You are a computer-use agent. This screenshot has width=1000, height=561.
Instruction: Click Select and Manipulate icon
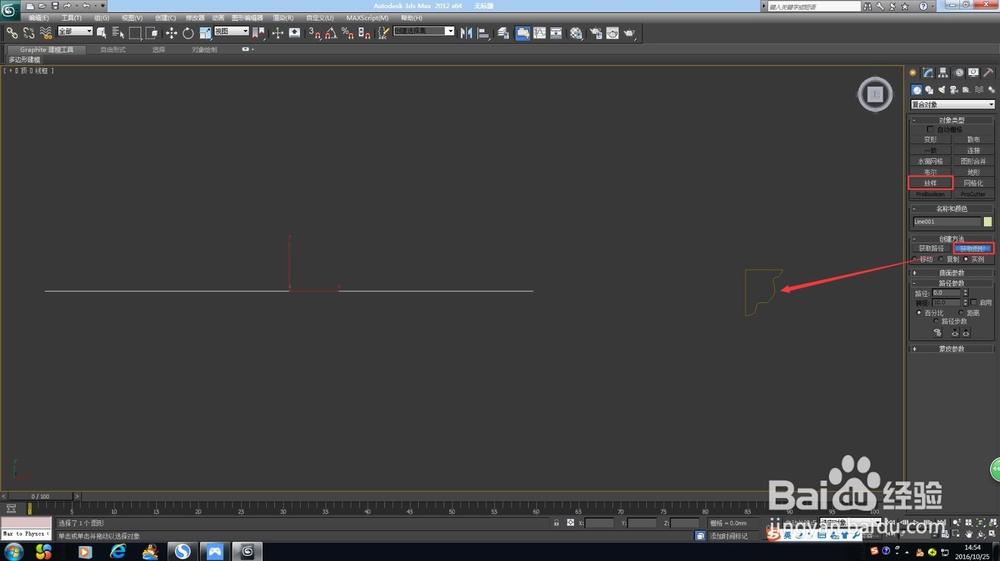(x=277, y=33)
